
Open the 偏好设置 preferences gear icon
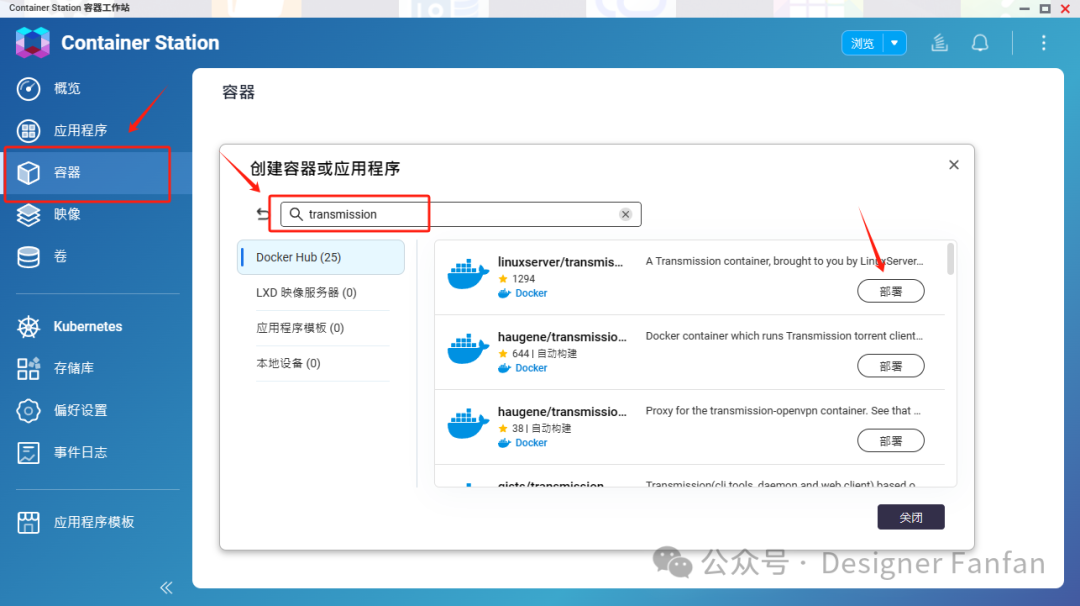[x=28, y=410]
